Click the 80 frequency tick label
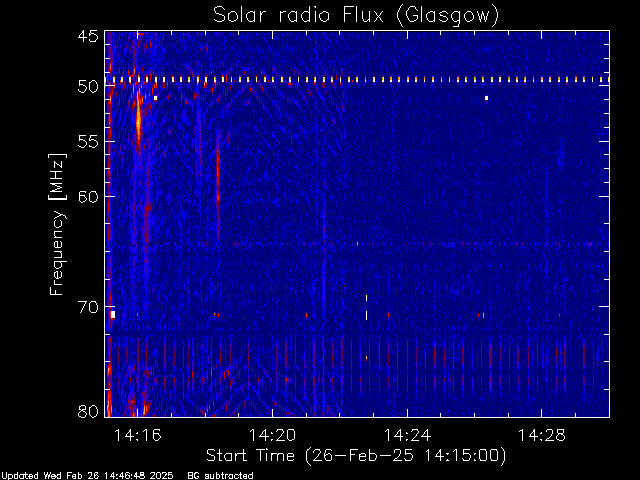Viewport: 640px width, 480px height. coord(88,411)
